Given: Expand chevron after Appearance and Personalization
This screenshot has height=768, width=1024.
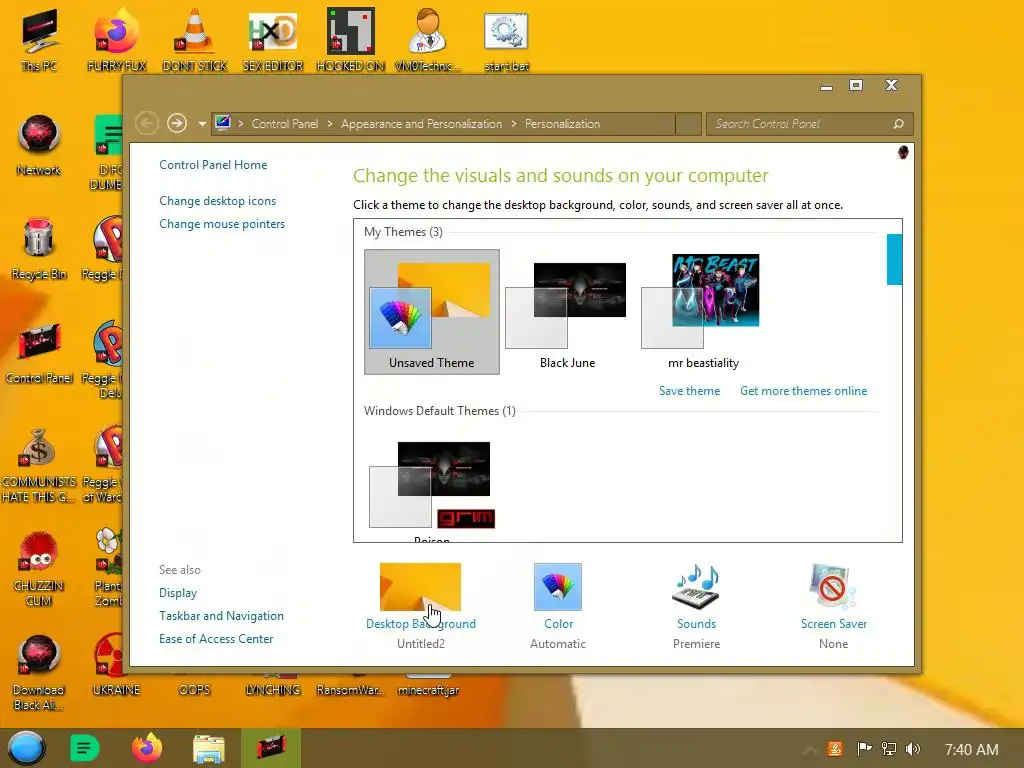Looking at the screenshot, I should point(513,123).
